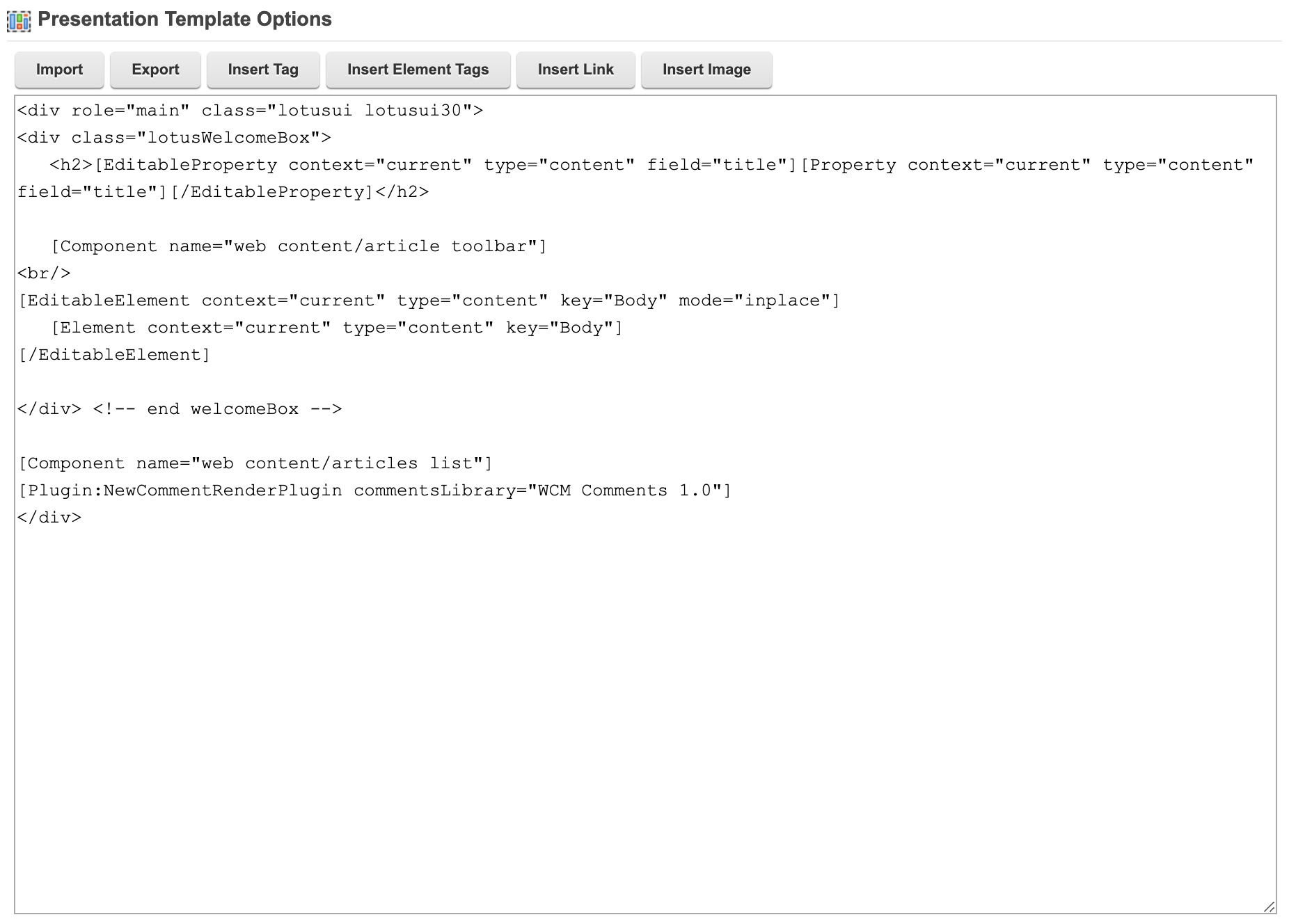Screen dimensions: 1289x924
Task: Click the web content/article toolbar Component line
Action: coord(299,246)
